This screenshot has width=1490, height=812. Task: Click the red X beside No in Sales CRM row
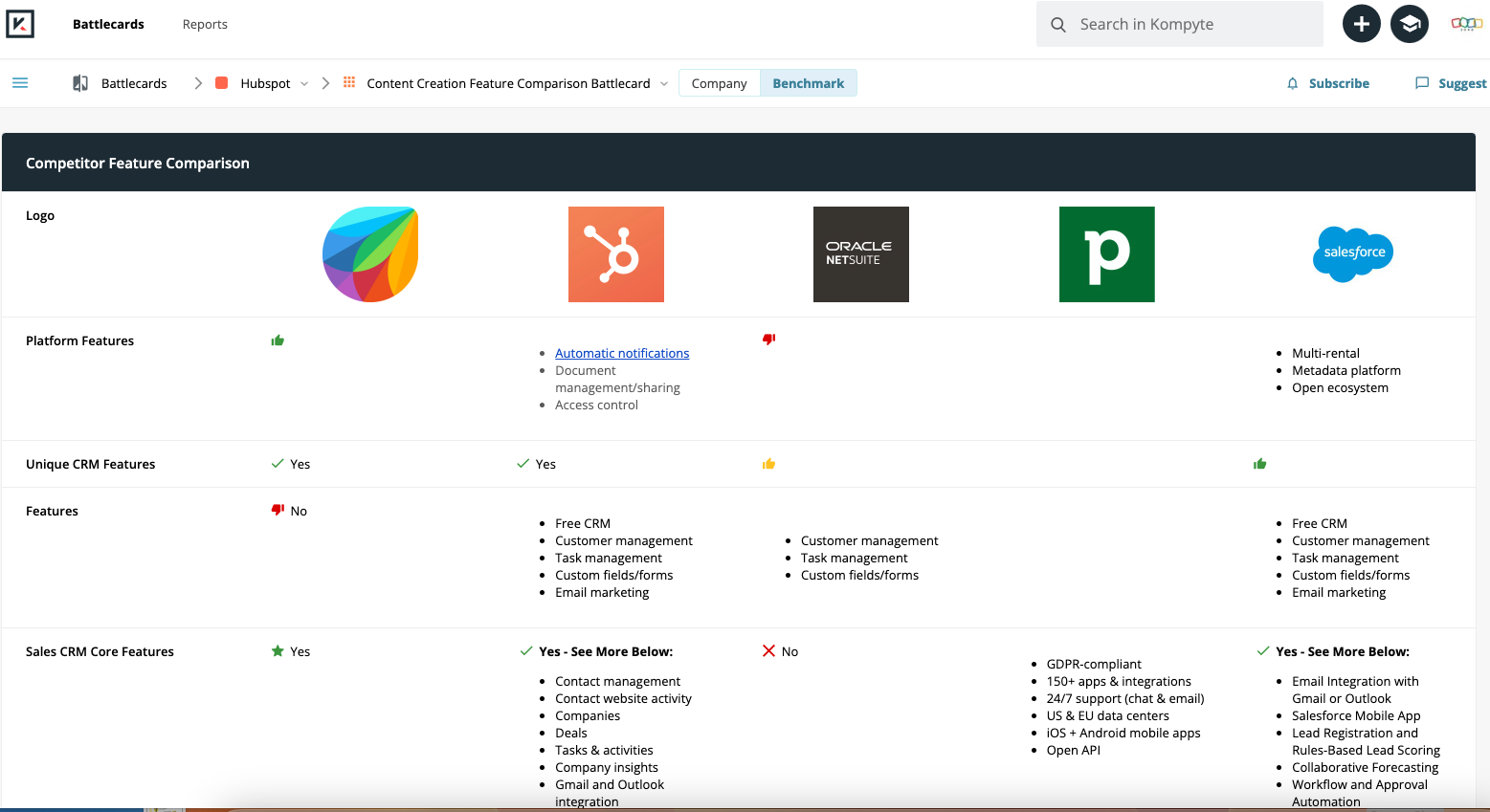[x=768, y=651]
